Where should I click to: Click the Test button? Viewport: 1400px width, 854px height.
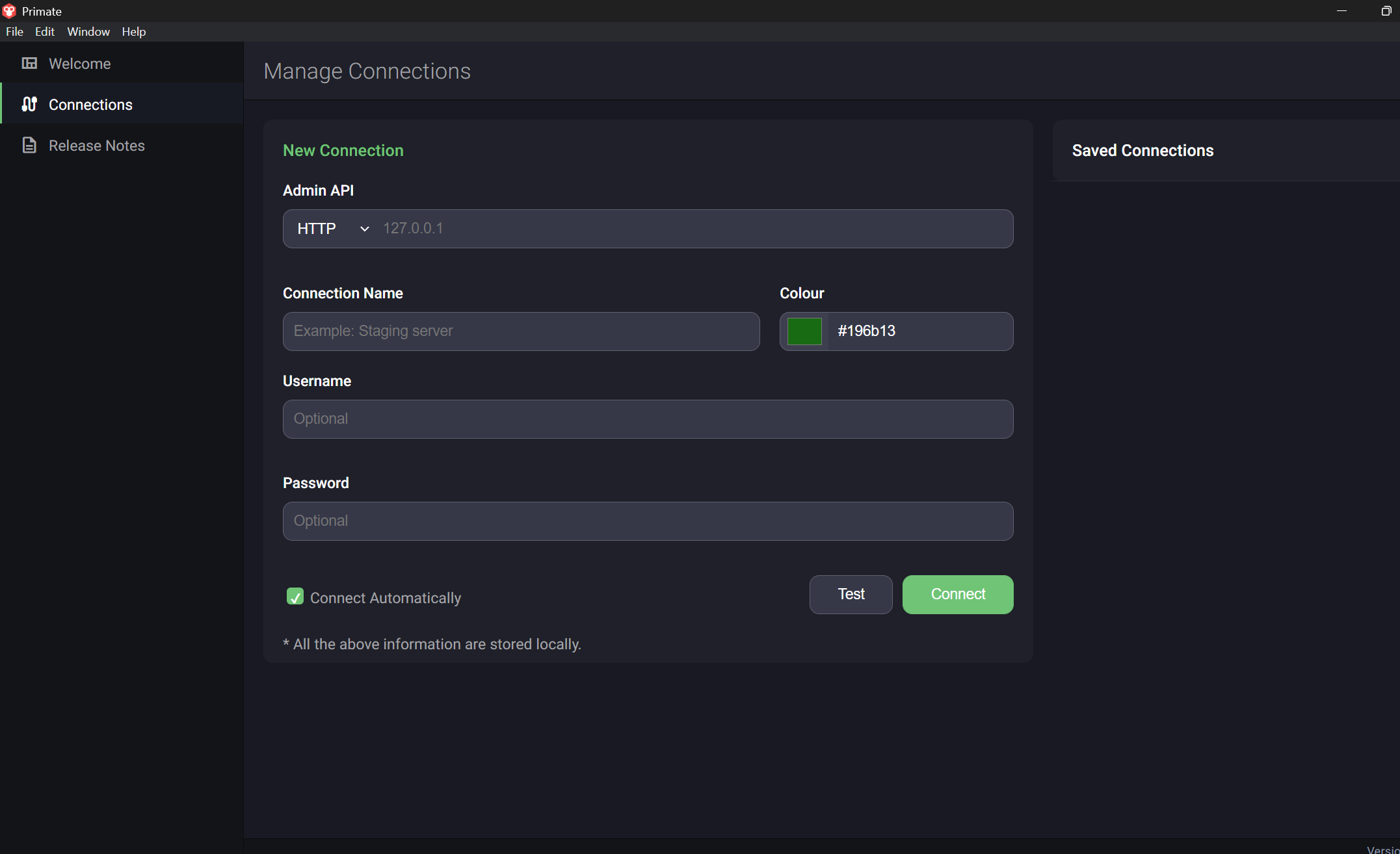coord(851,594)
